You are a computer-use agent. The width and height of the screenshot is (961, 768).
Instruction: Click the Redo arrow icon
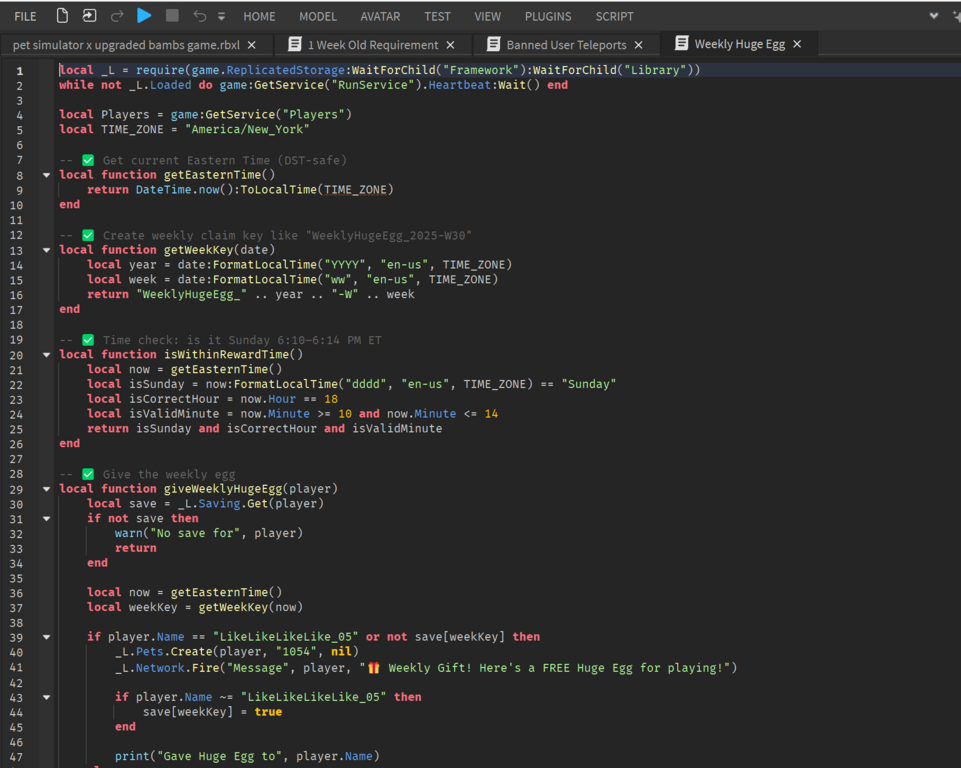(x=117, y=16)
